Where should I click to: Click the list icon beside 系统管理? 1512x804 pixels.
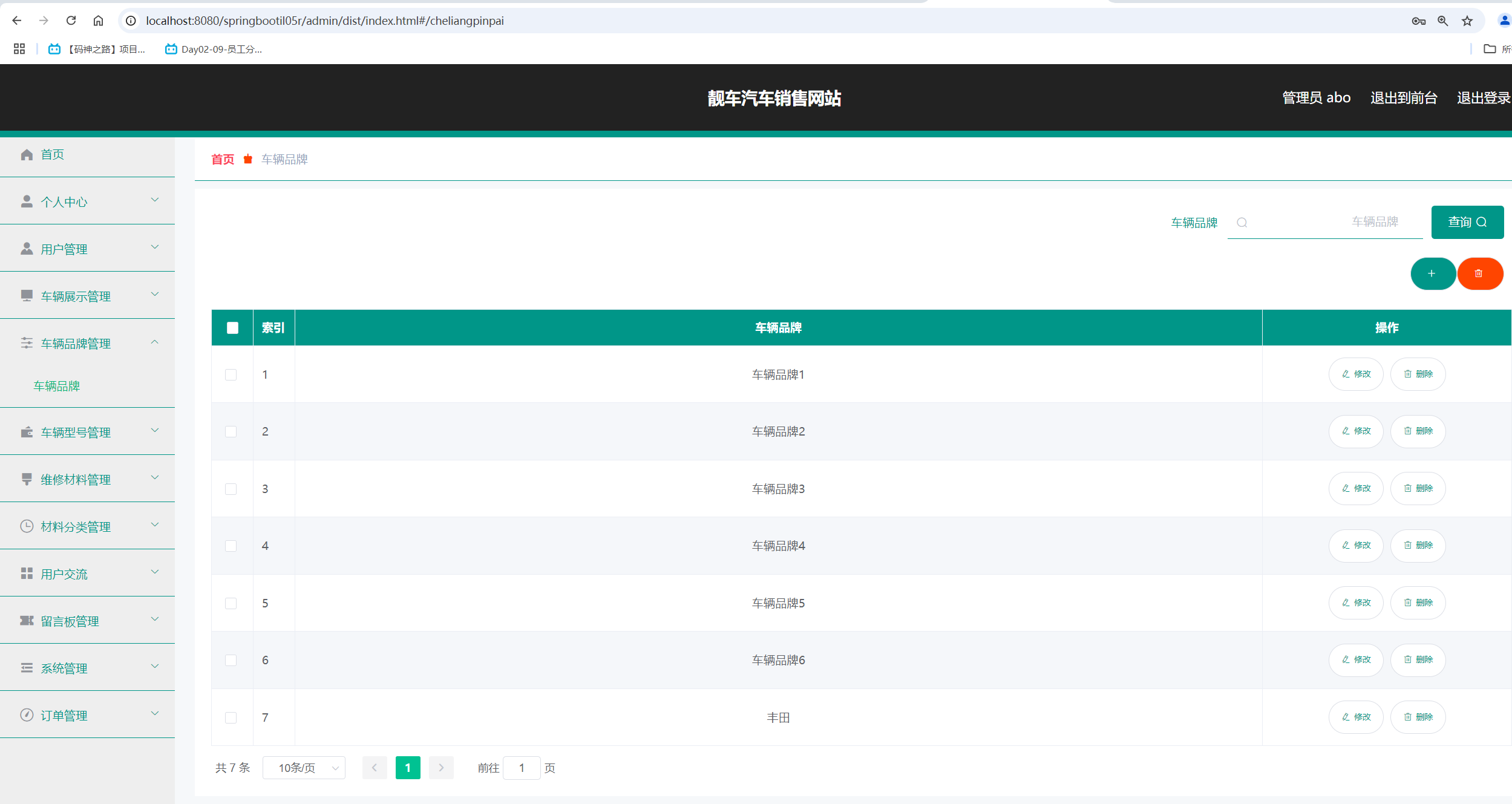(x=27, y=668)
